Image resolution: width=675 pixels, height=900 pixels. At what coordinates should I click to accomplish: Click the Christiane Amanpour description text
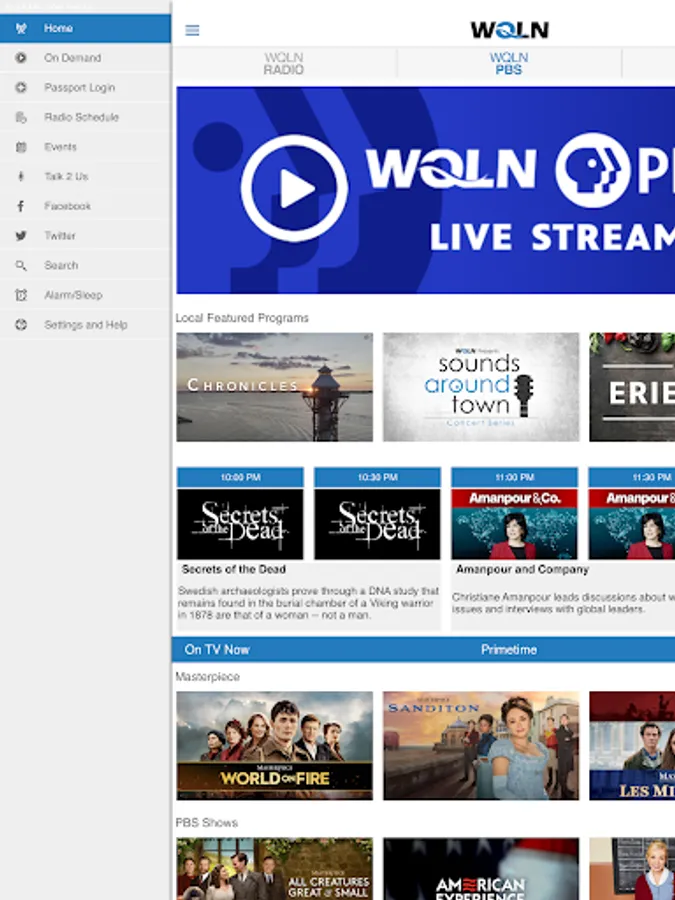pos(562,603)
